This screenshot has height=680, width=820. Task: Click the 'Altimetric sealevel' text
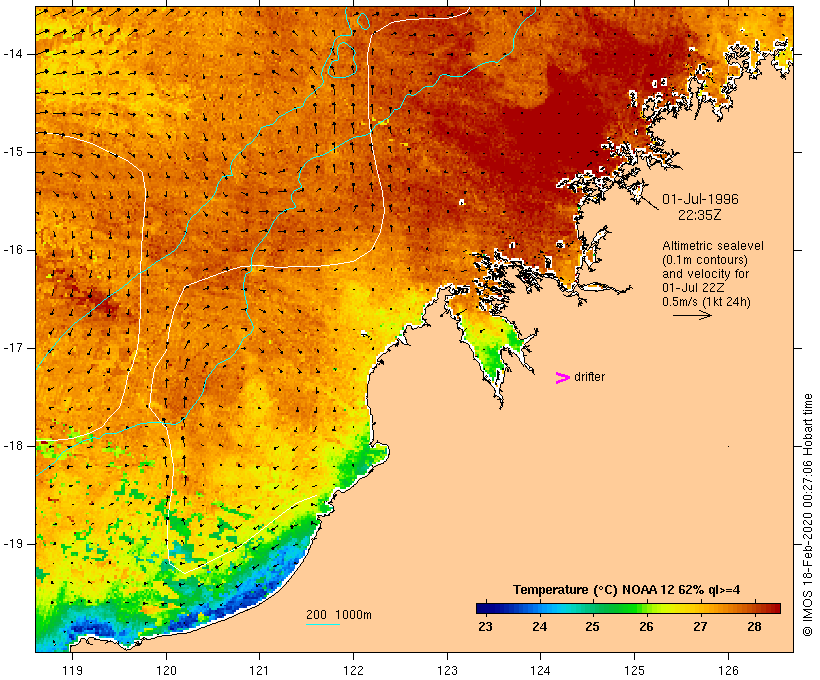point(713,246)
